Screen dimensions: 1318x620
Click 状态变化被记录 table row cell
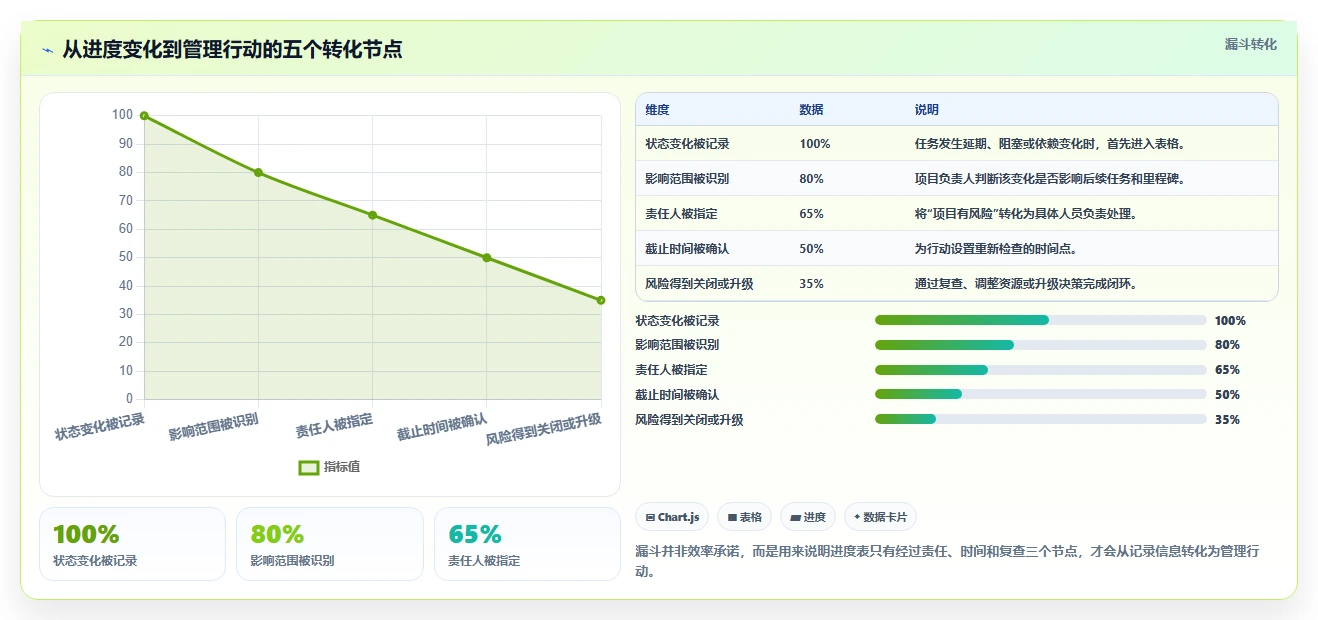pyautogui.click(x=687, y=144)
